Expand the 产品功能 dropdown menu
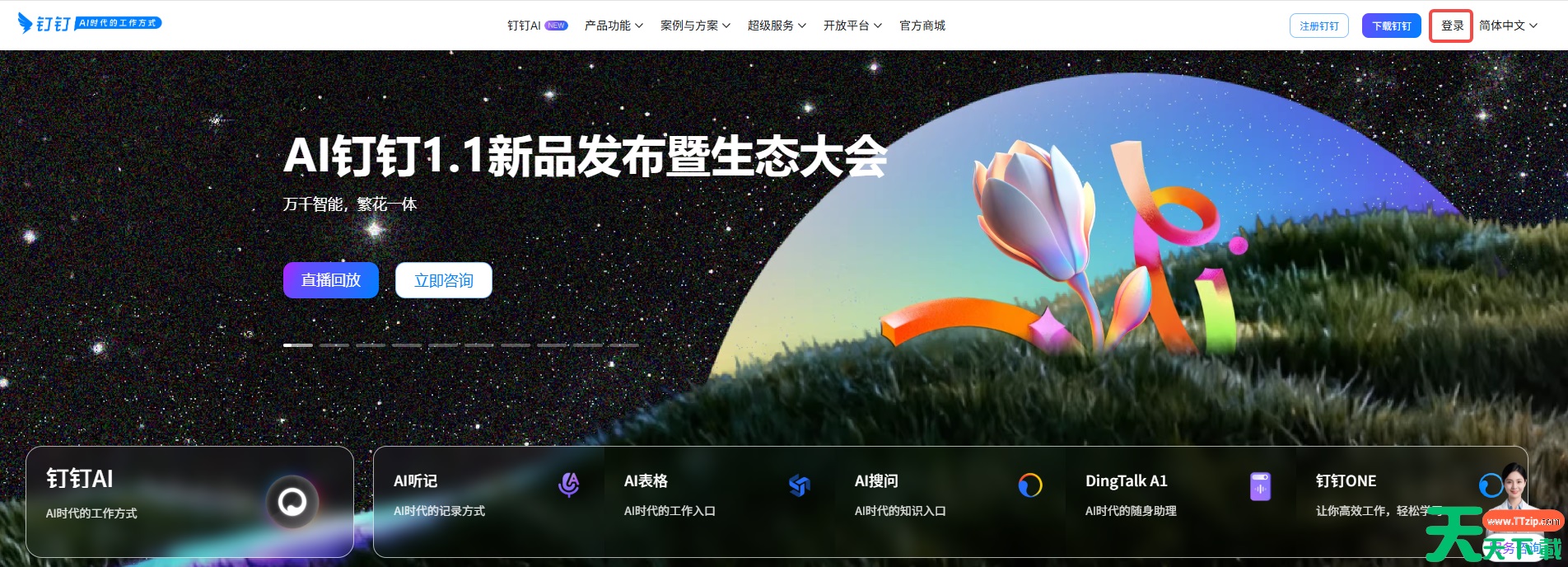 [614, 26]
